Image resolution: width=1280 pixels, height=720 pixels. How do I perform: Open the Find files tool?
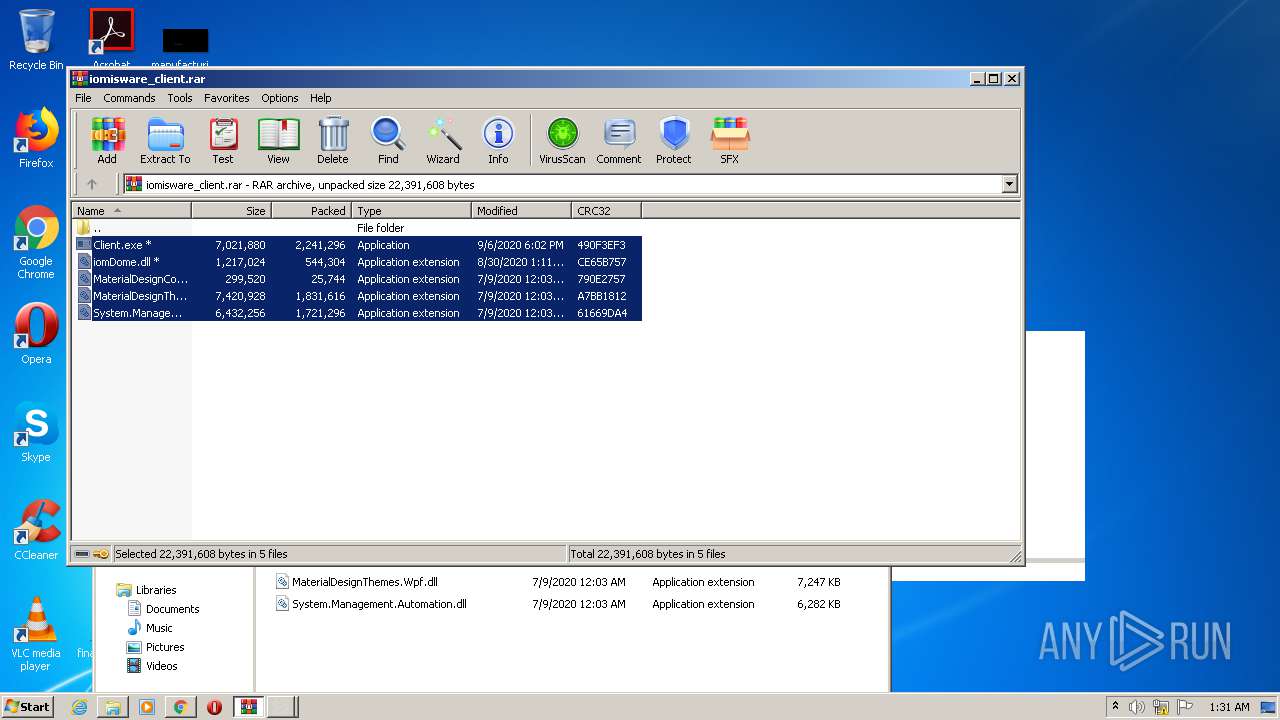click(x=388, y=141)
